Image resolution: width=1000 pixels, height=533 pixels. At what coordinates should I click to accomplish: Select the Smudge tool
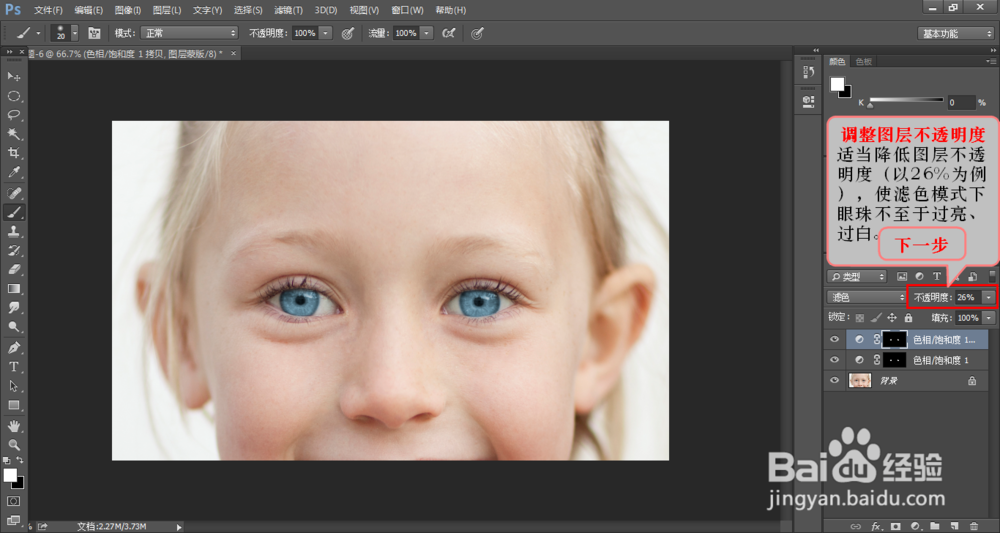[x=13, y=308]
